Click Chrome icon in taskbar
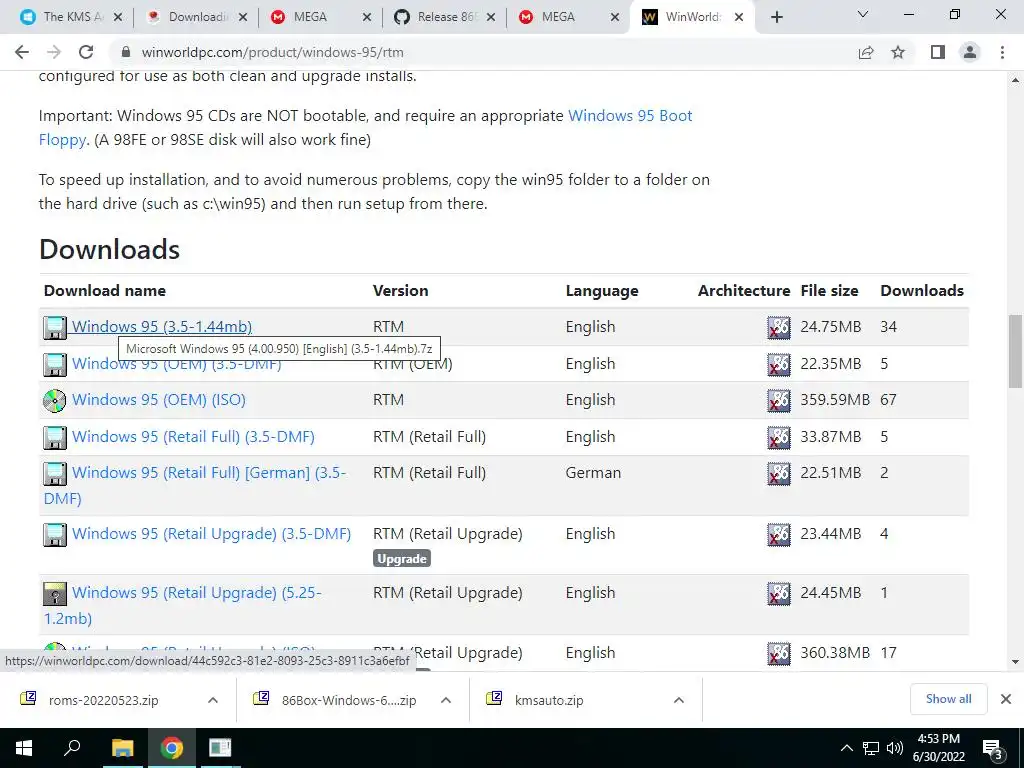This screenshot has width=1024, height=768. tap(171, 748)
